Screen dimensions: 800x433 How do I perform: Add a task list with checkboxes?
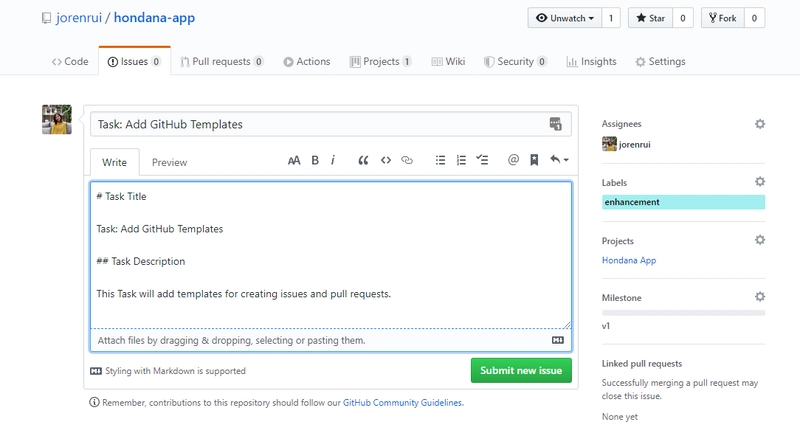[482, 160]
